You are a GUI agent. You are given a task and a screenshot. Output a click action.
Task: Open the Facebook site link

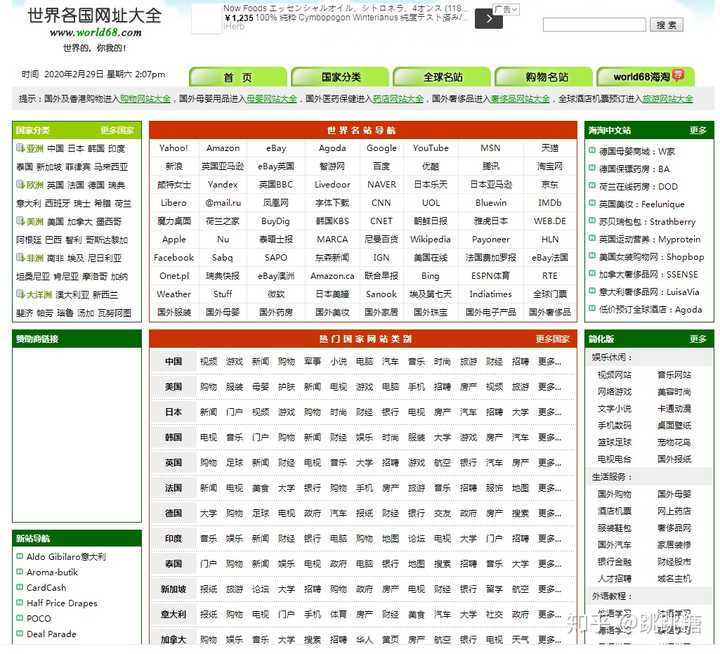(174, 258)
